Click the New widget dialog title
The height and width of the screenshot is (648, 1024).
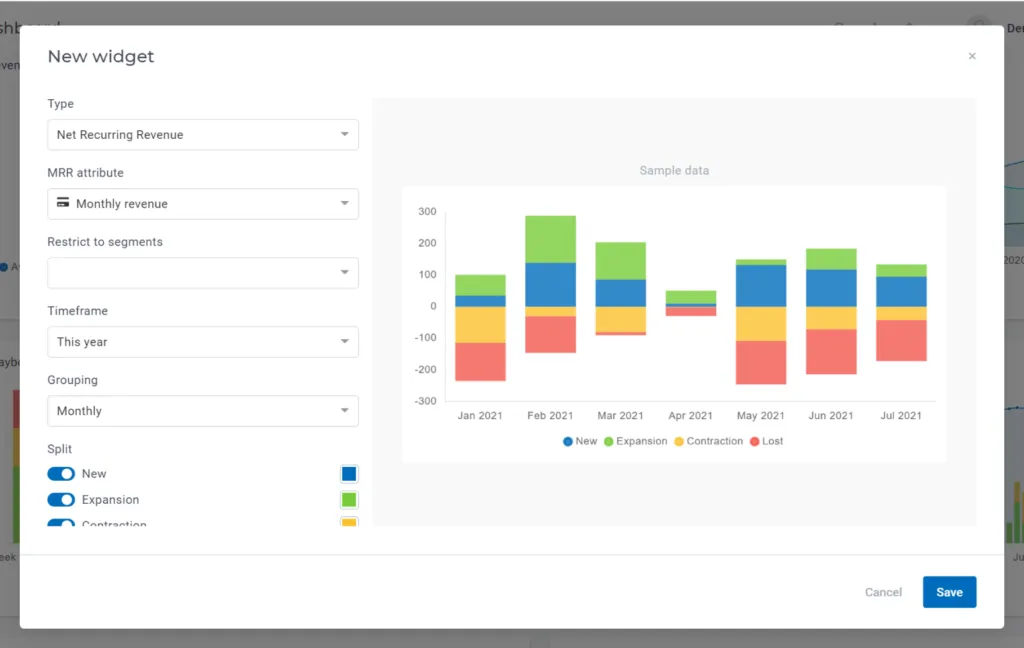click(101, 56)
